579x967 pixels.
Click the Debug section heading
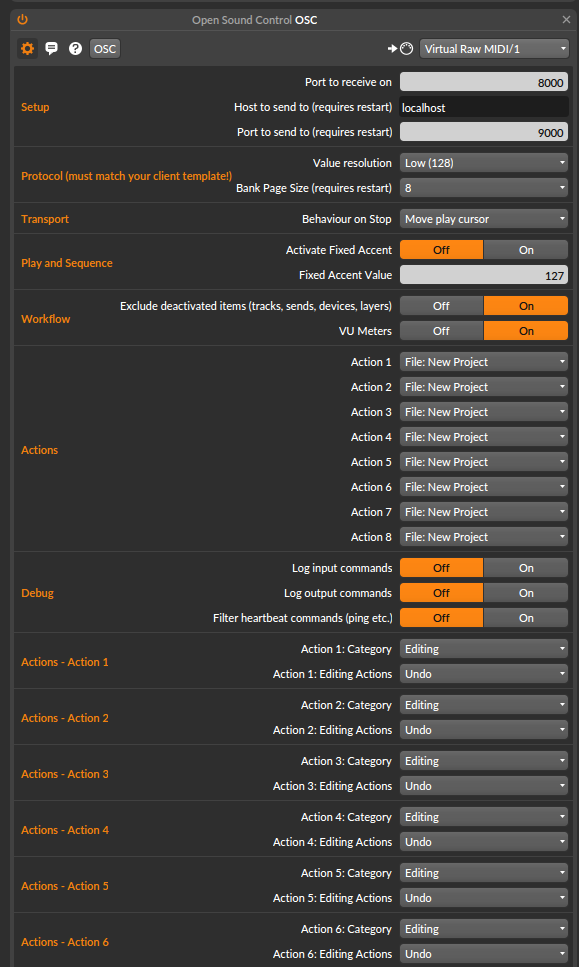click(x=37, y=592)
